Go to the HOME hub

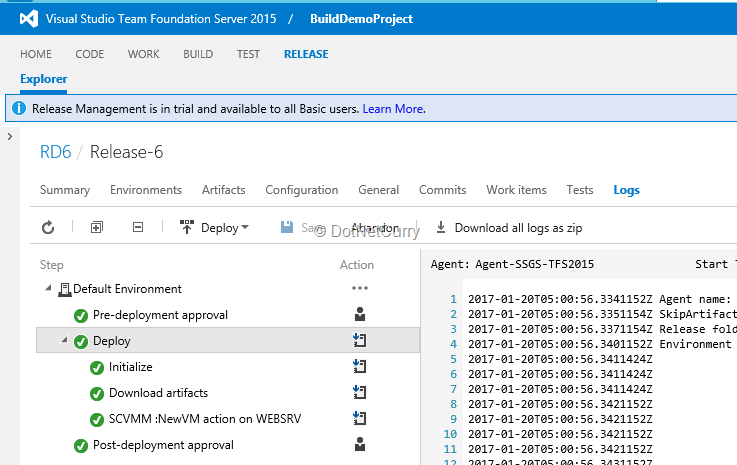point(36,54)
